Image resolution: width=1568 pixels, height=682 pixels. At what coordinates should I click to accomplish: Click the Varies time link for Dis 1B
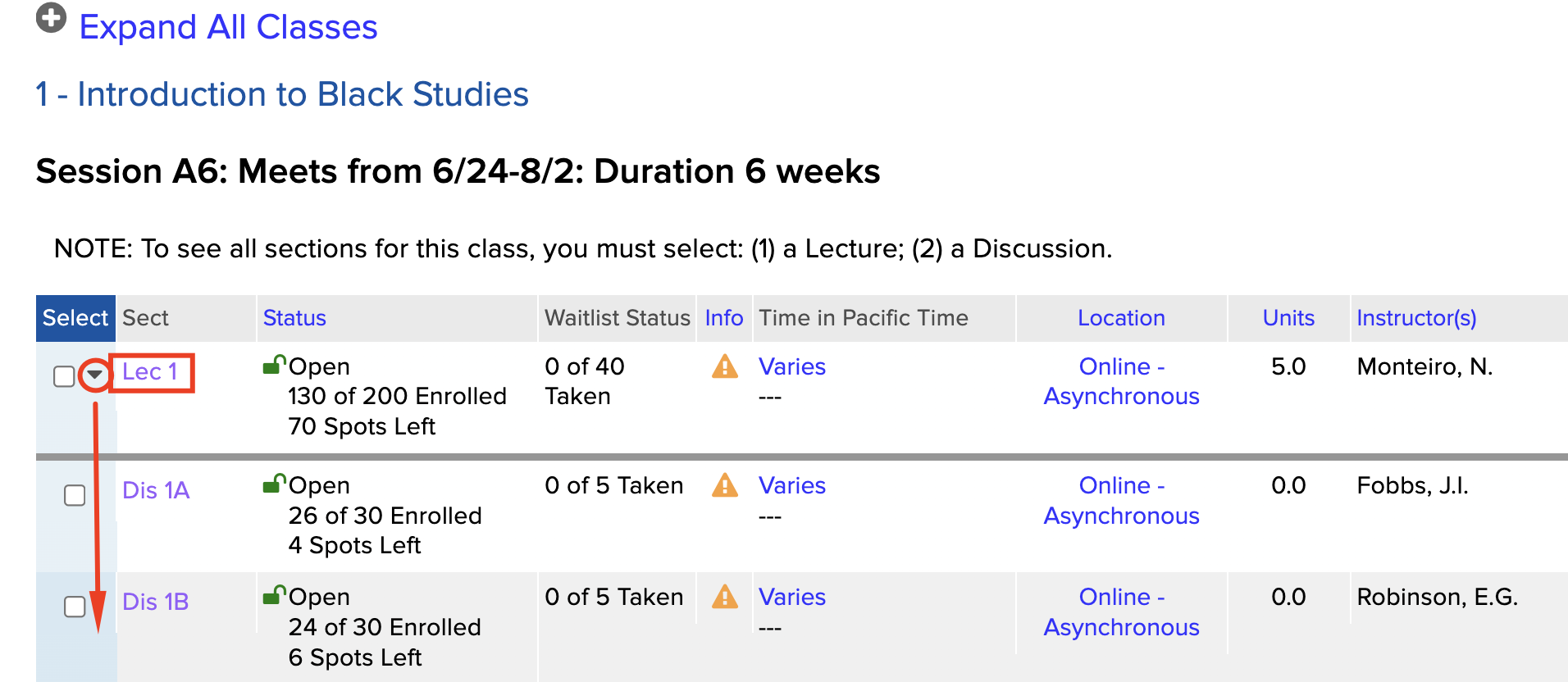click(x=791, y=597)
